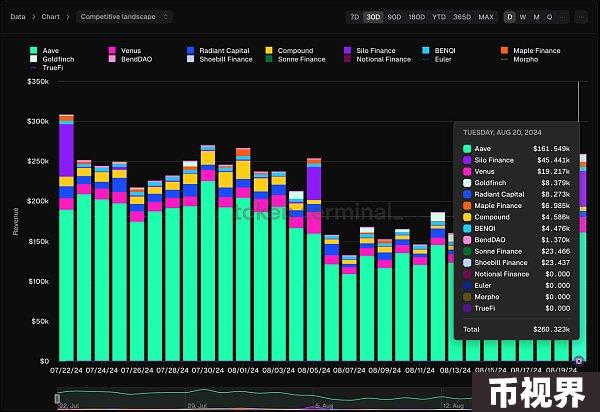Choose the 180D time range
600x412 pixels.
click(417, 17)
